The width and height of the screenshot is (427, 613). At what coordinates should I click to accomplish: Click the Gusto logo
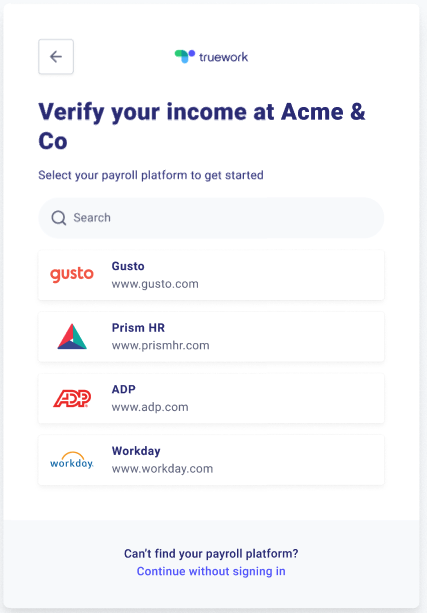(x=72, y=275)
